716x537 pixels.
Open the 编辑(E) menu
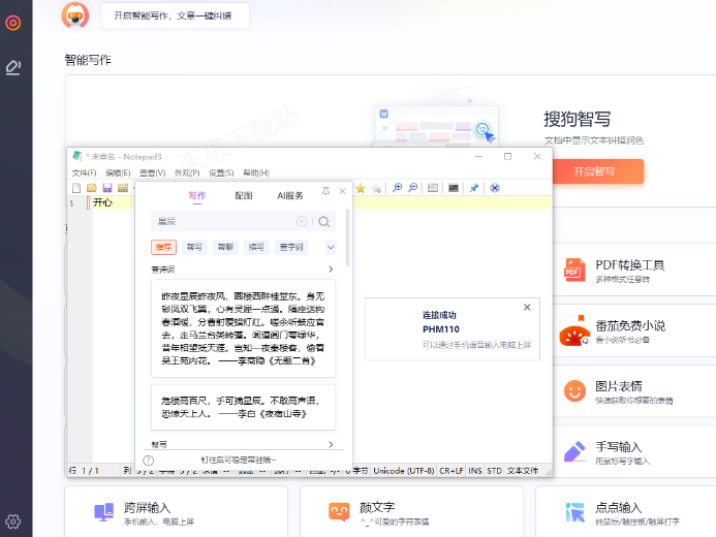click(x=118, y=173)
